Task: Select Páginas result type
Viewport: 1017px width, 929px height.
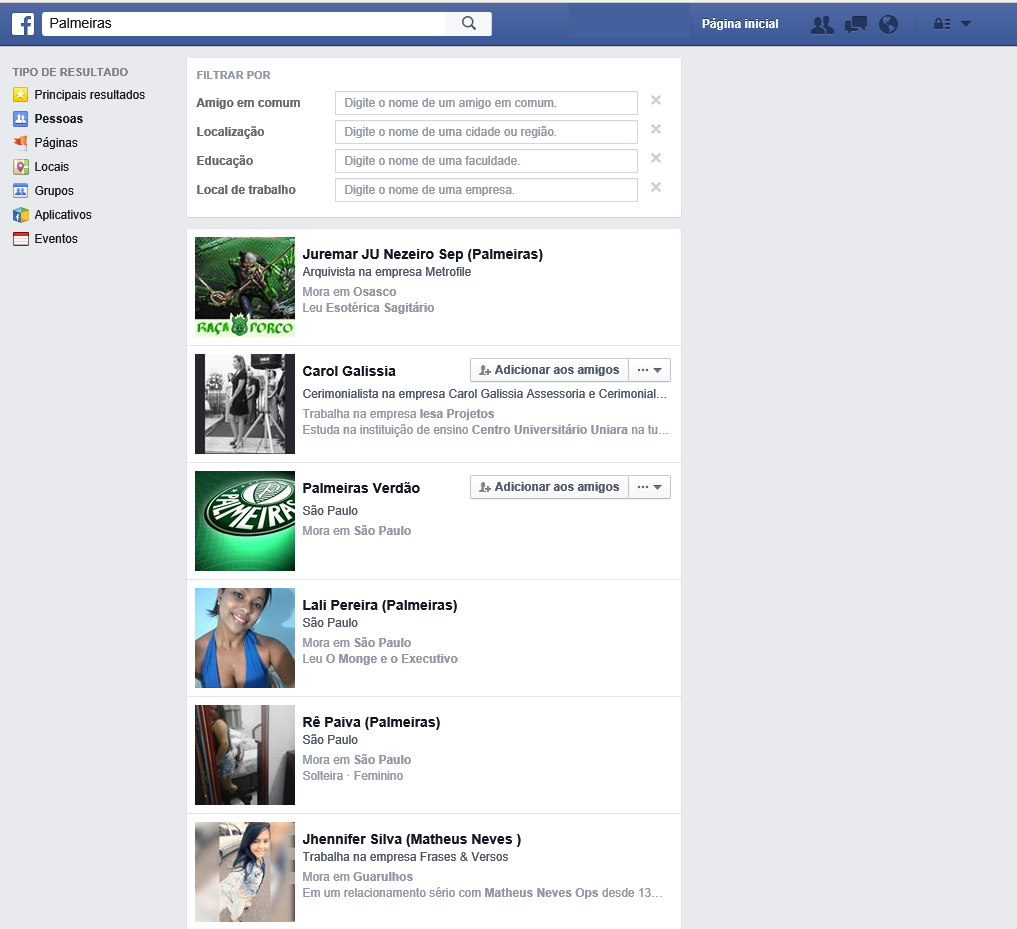Action: (56, 143)
